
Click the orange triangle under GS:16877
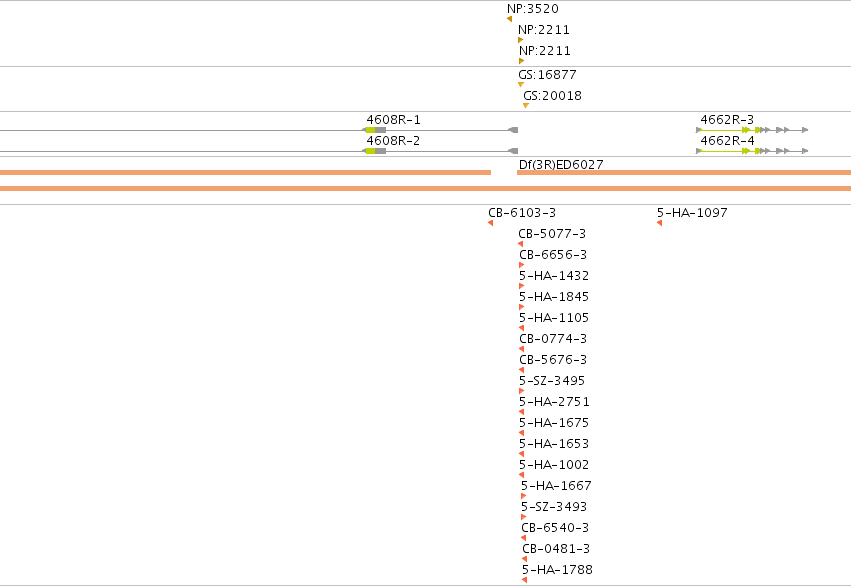tap(520, 85)
